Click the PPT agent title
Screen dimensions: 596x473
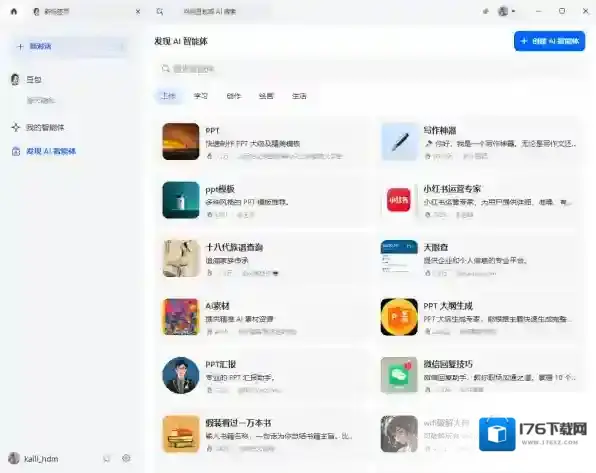(212, 130)
